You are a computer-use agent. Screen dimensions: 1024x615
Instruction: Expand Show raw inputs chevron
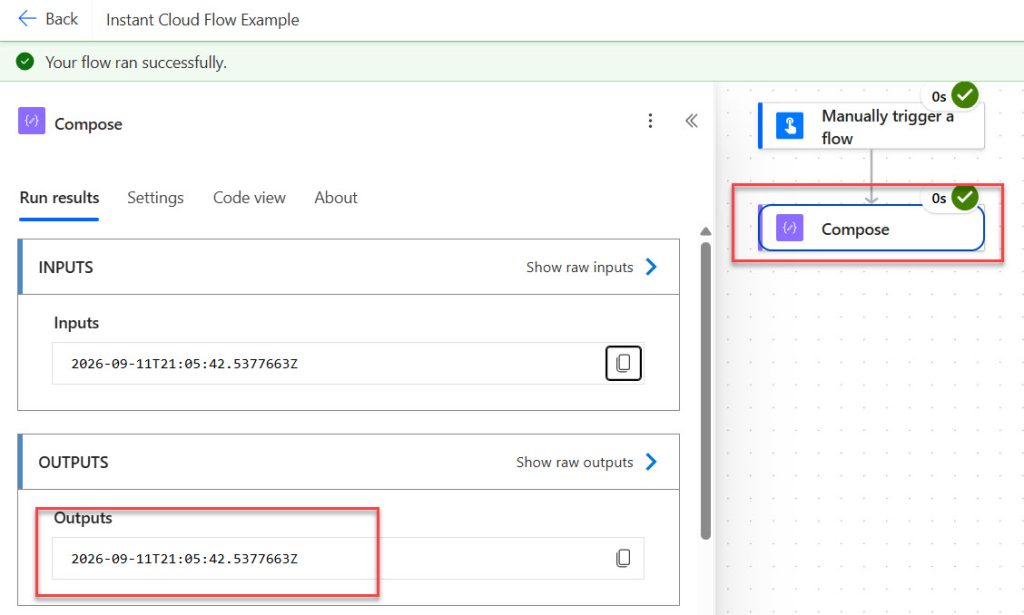point(651,267)
